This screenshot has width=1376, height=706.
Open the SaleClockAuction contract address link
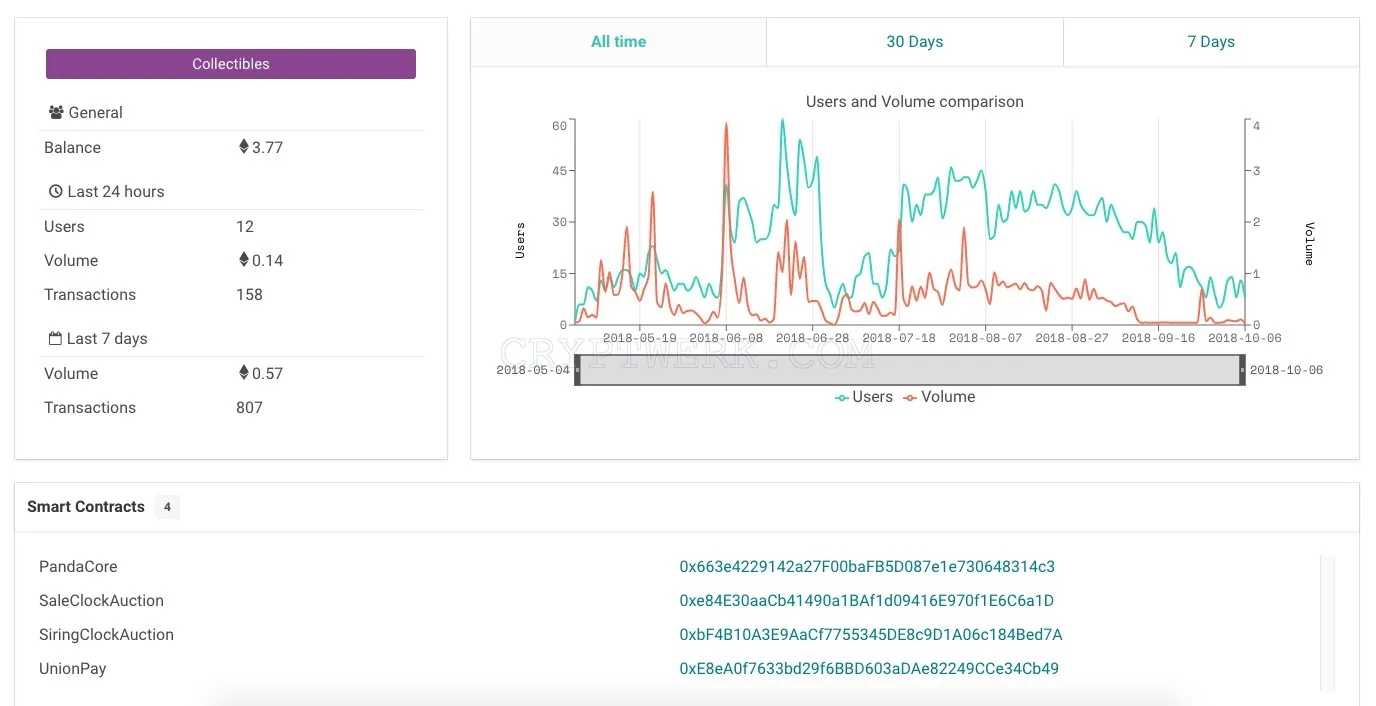tap(866, 601)
